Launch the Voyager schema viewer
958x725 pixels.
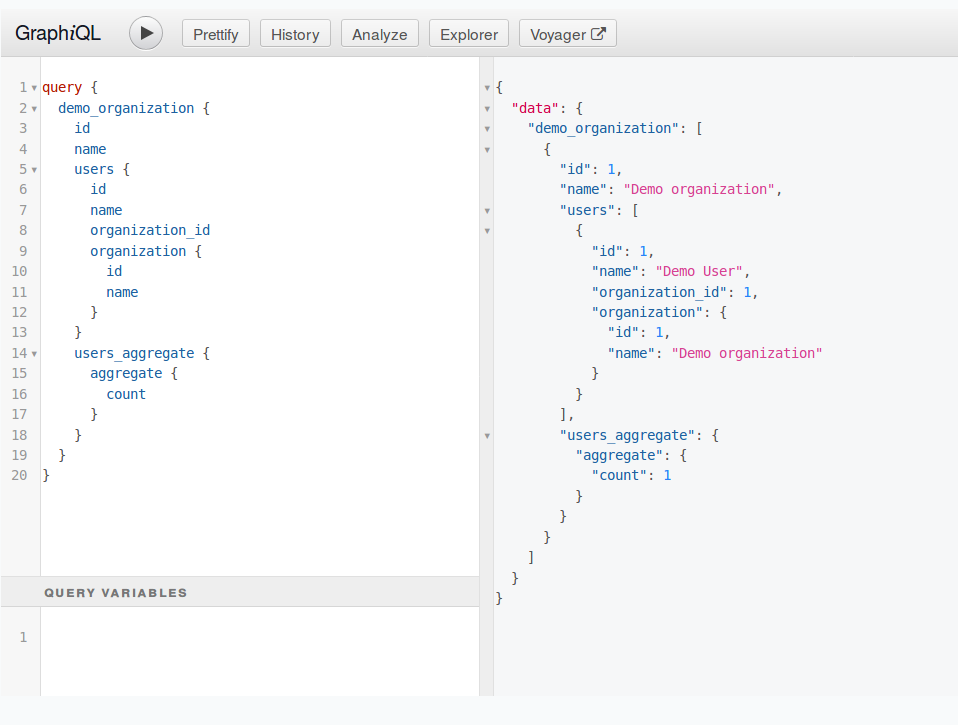tap(567, 33)
